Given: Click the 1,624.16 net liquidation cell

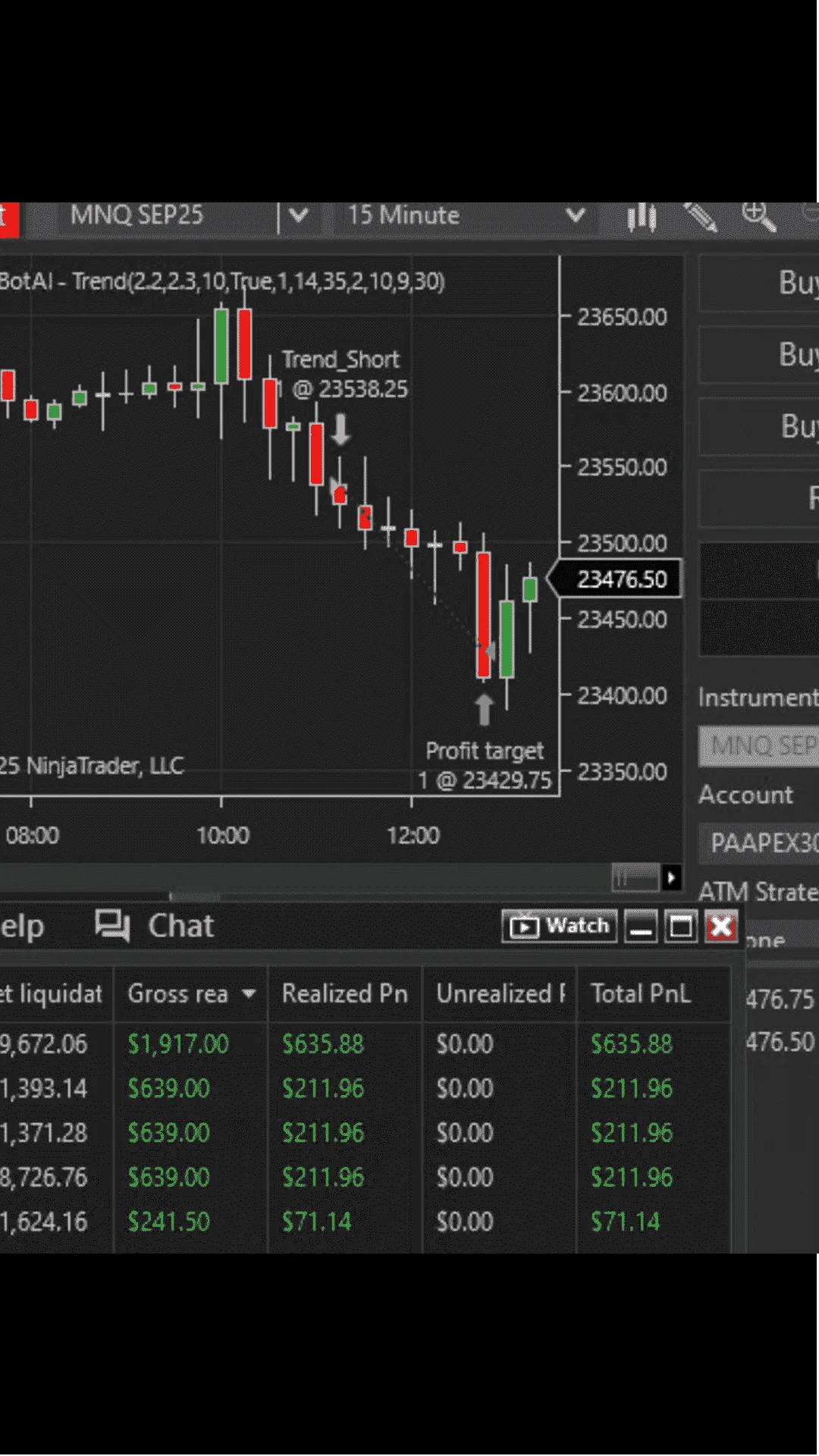Looking at the screenshot, I should coord(44,1222).
